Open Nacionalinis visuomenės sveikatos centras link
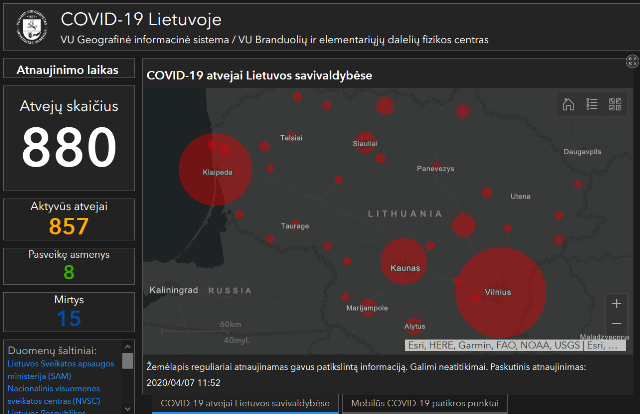 click(x=54, y=395)
